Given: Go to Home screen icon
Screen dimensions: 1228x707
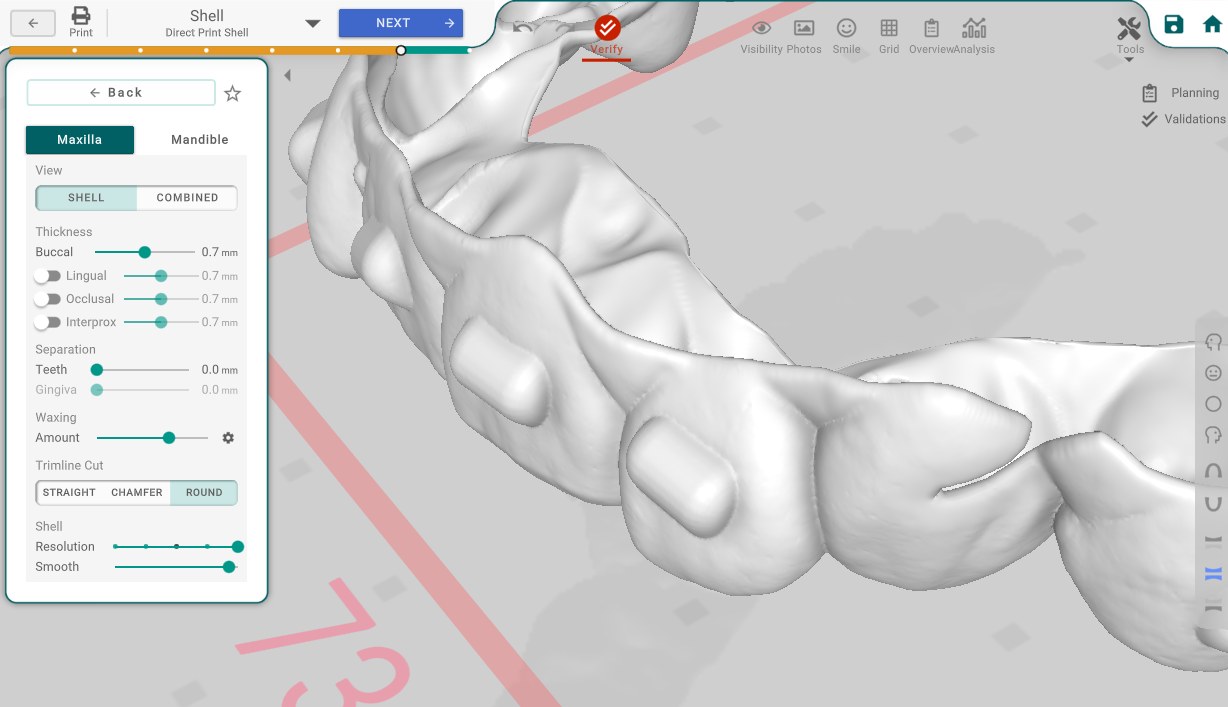Looking at the screenshot, I should [x=1212, y=25].
